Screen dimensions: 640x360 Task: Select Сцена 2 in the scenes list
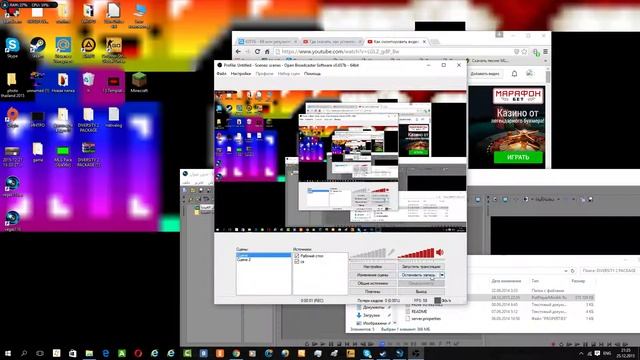tap(244, 260)
